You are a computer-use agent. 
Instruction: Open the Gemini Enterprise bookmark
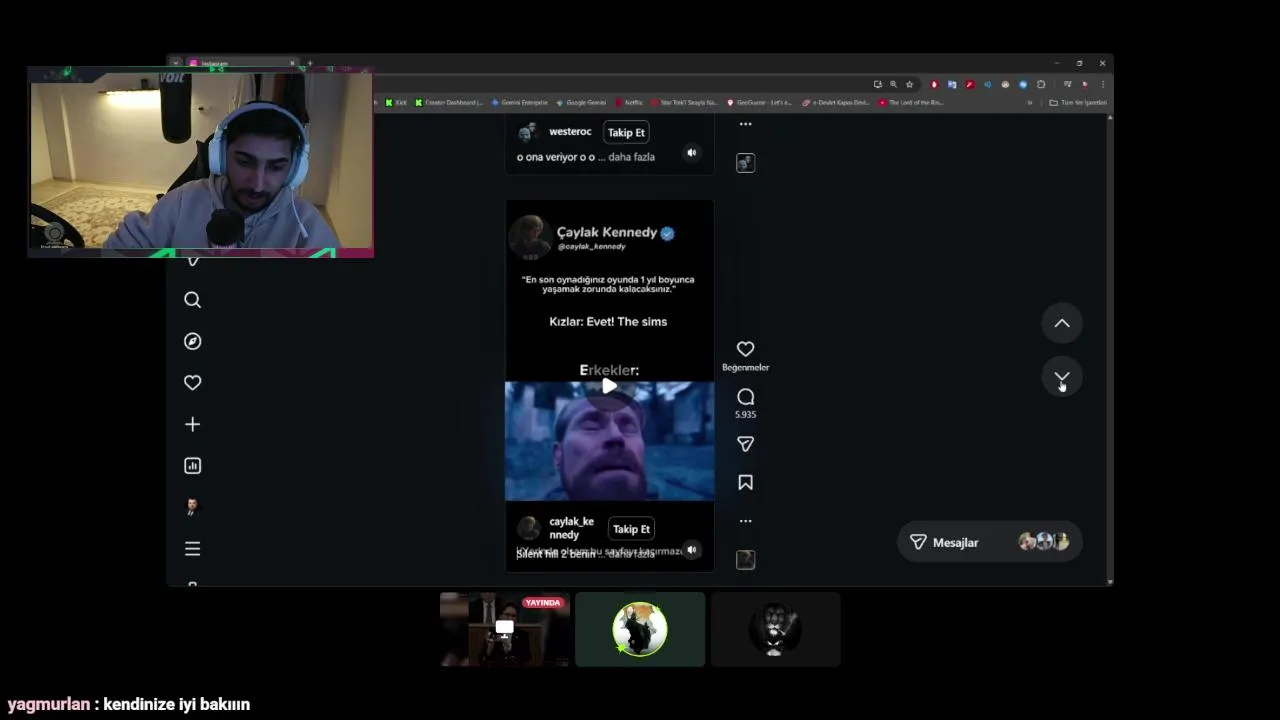pos(520,102)
